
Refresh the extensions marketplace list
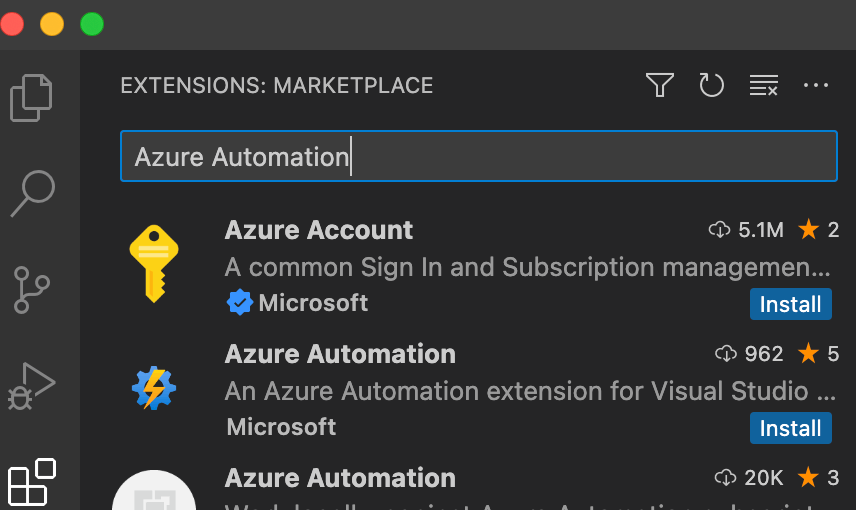(x=711, y=86)
